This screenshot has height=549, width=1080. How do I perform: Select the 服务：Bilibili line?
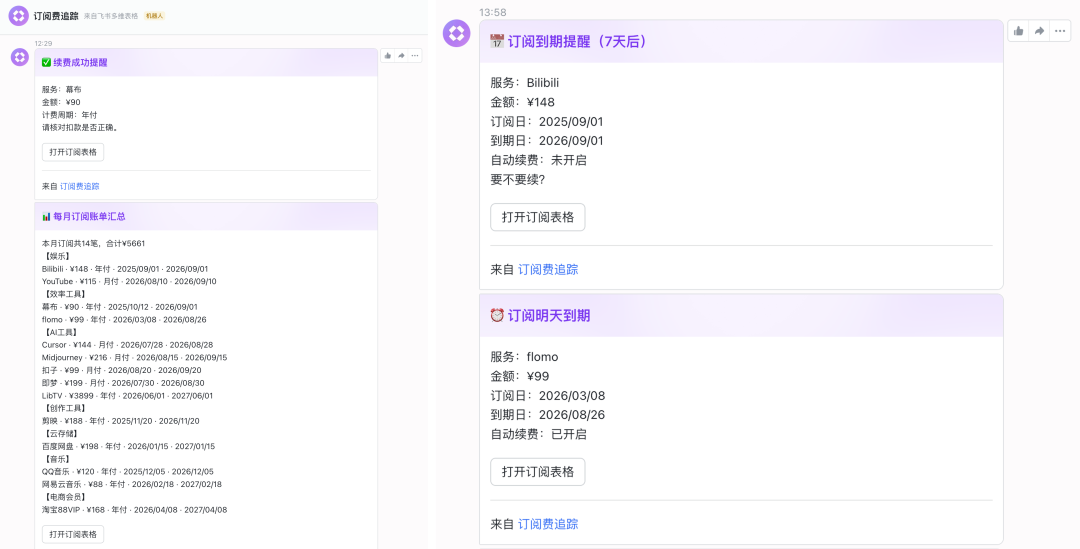(x=525, y=83)
